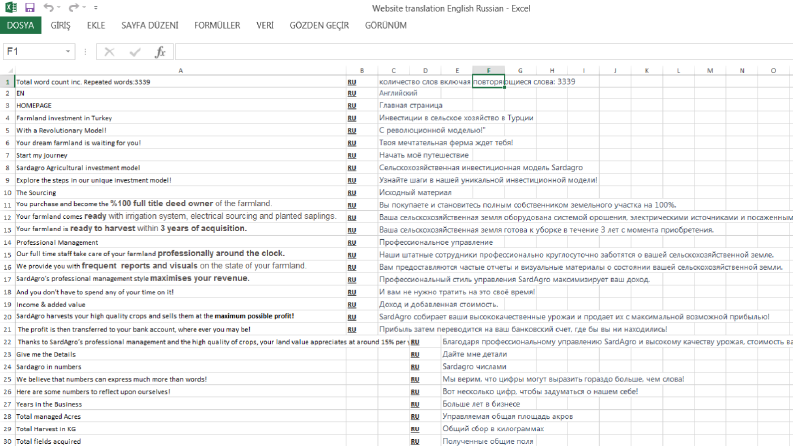Select 'Give me the Details' cell

tap(181, 354)
